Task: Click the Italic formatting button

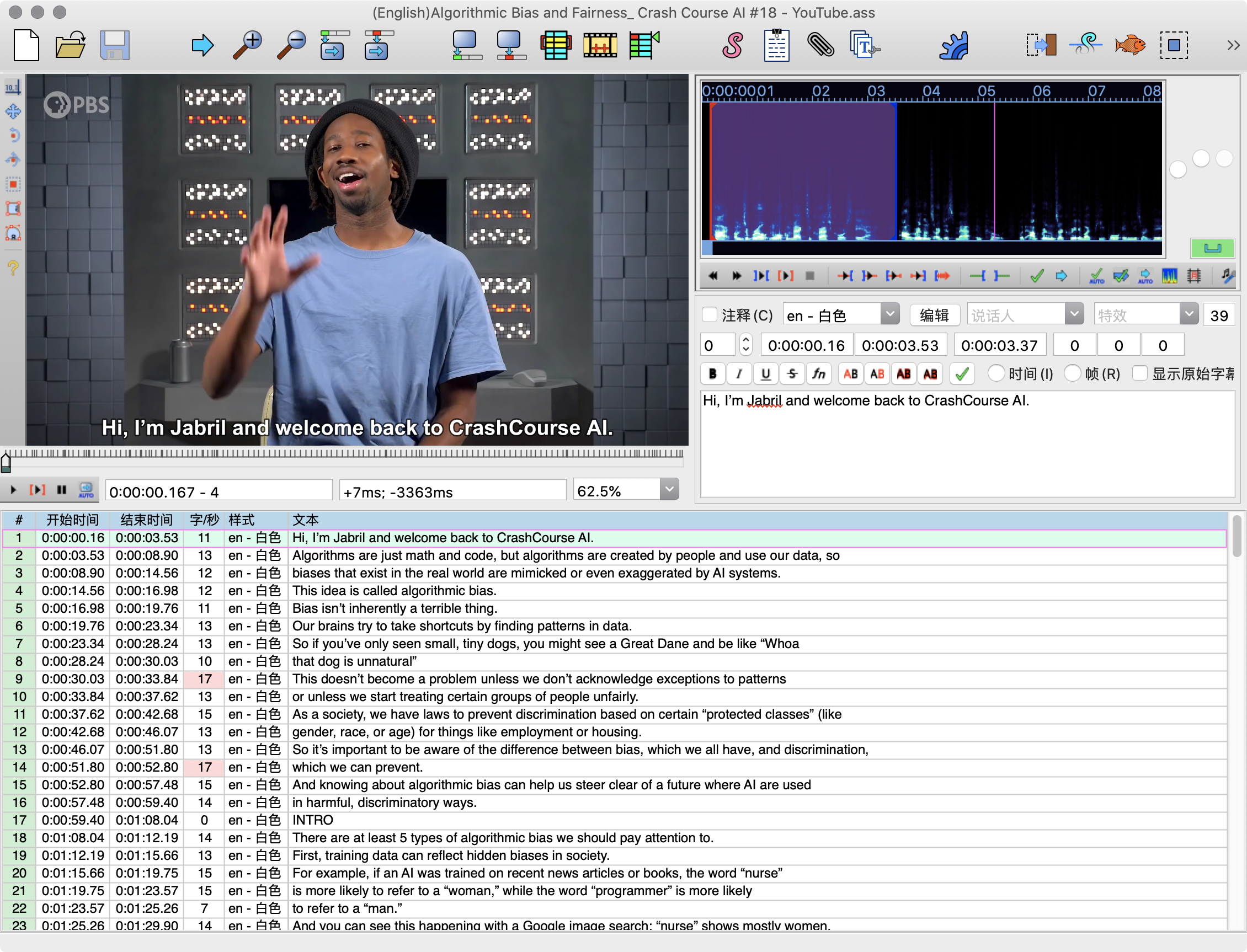Action: [739, 374]
